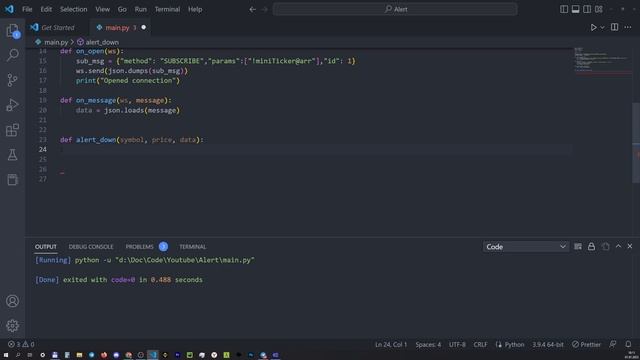The height and width of the screenshot is (360, 640).
Task: Clear the output with the clear icon
Action: 578,247
